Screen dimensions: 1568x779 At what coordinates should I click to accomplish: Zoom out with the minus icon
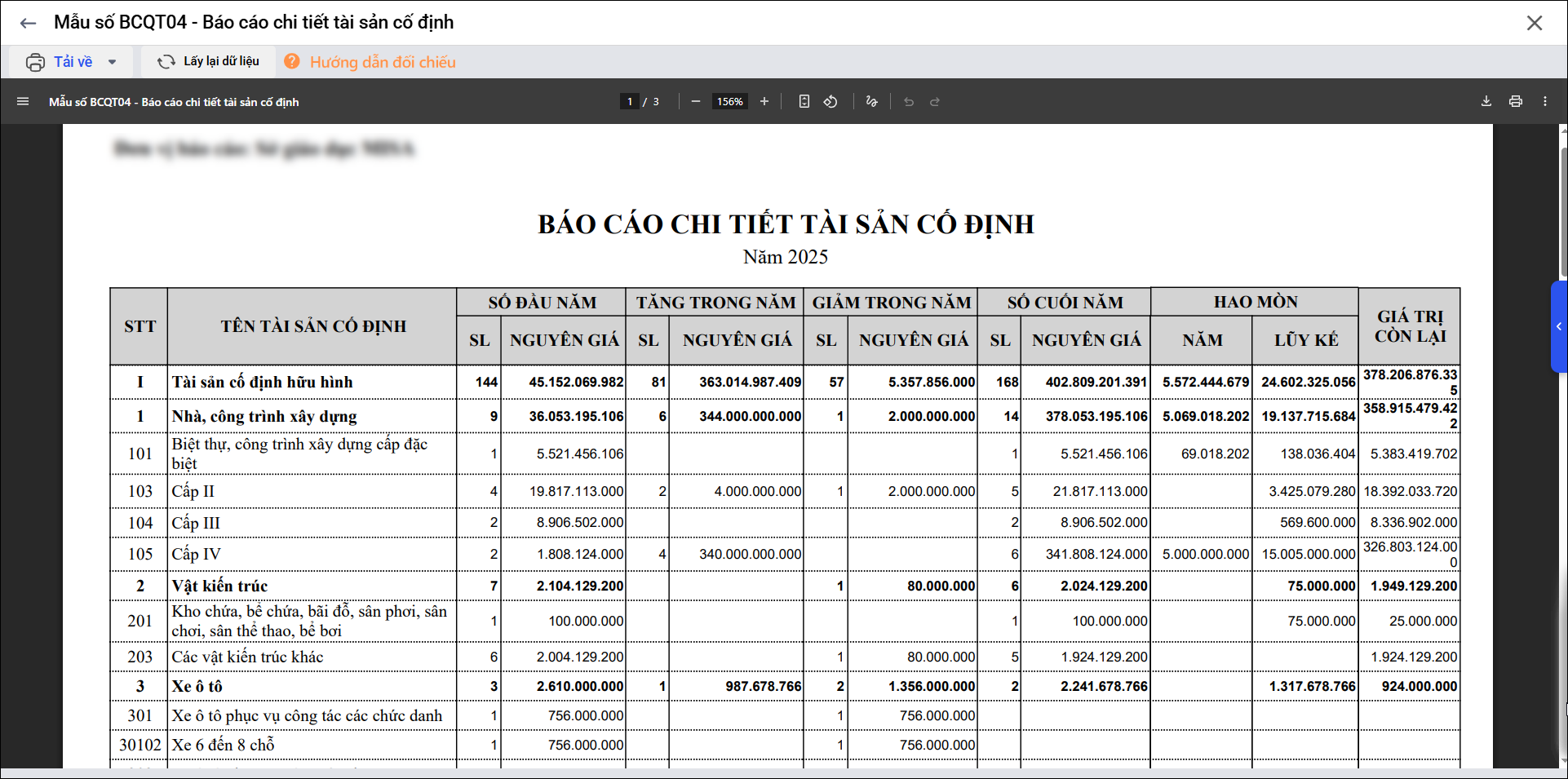695,101
